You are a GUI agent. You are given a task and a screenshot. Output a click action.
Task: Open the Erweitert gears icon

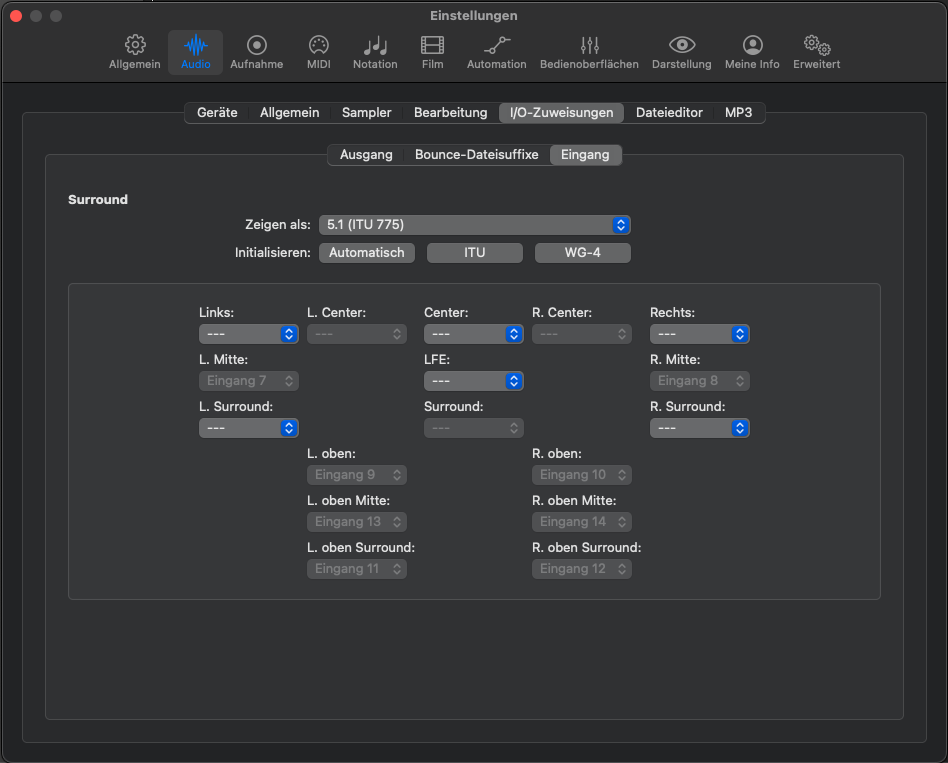click(817, 46)
